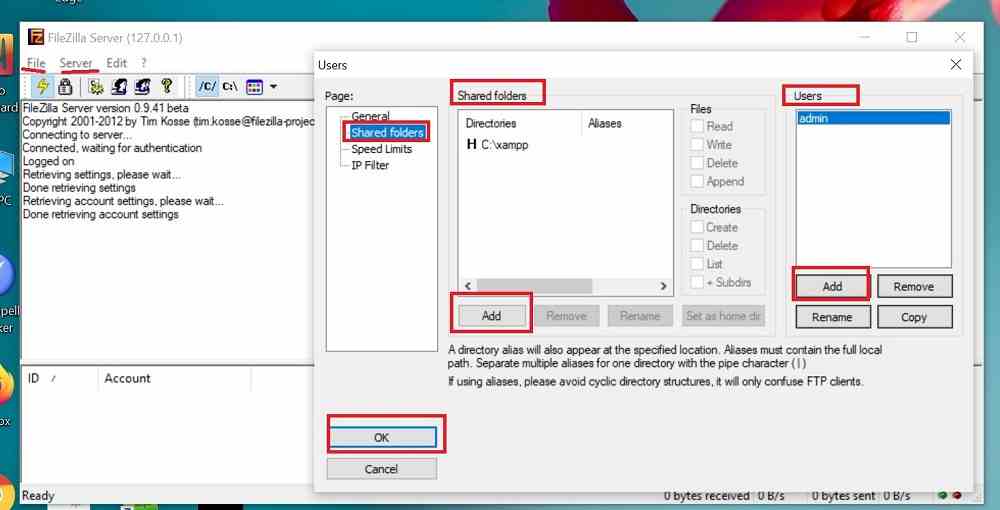Click the Aliases column header
The image size is (1000, 510).
point(605,124)
